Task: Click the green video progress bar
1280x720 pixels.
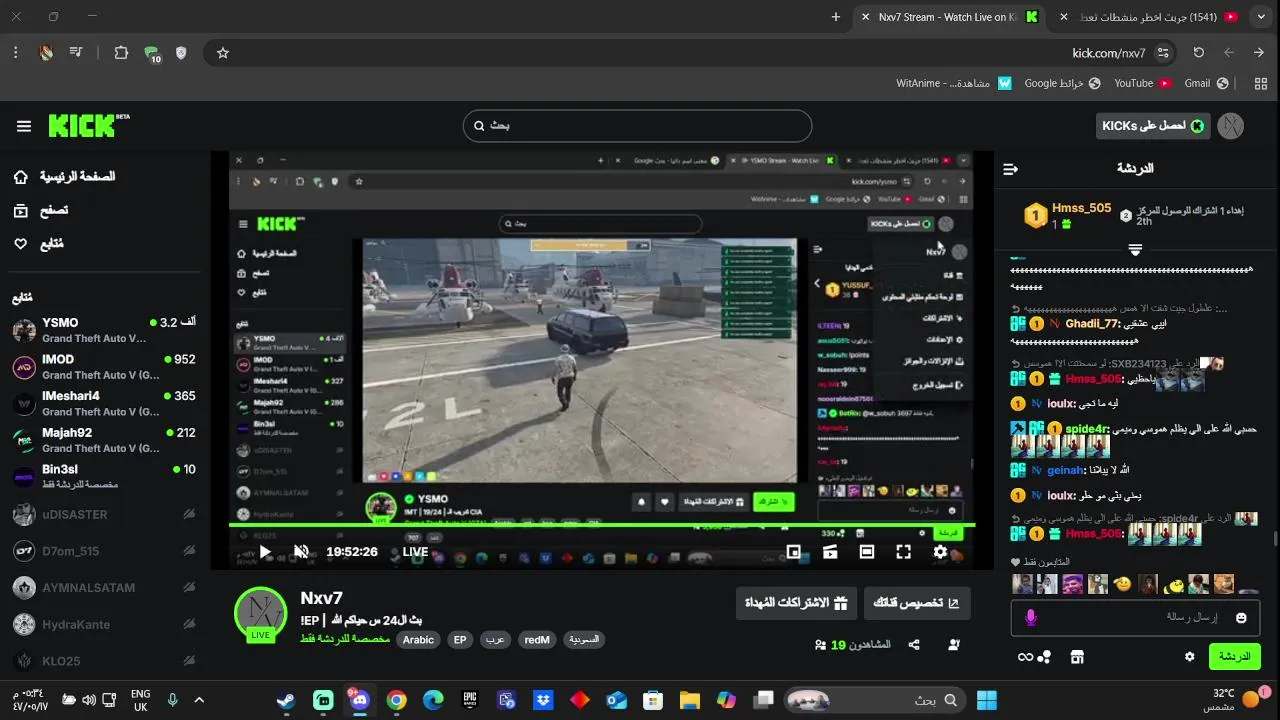Action: (602, 524)
